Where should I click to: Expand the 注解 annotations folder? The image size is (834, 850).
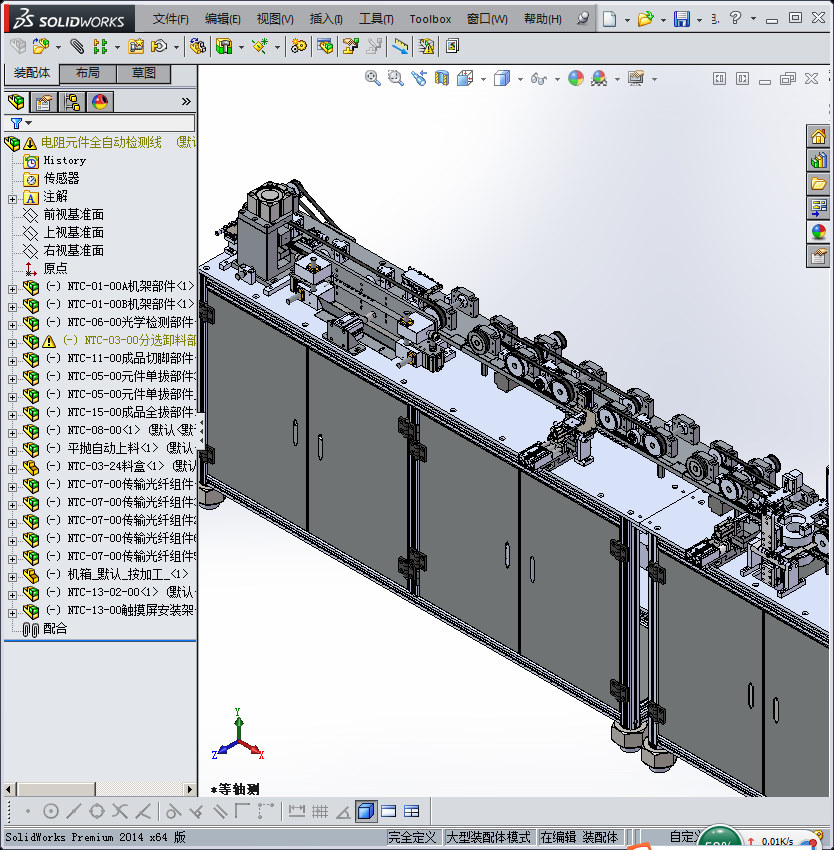pos(12,198)
